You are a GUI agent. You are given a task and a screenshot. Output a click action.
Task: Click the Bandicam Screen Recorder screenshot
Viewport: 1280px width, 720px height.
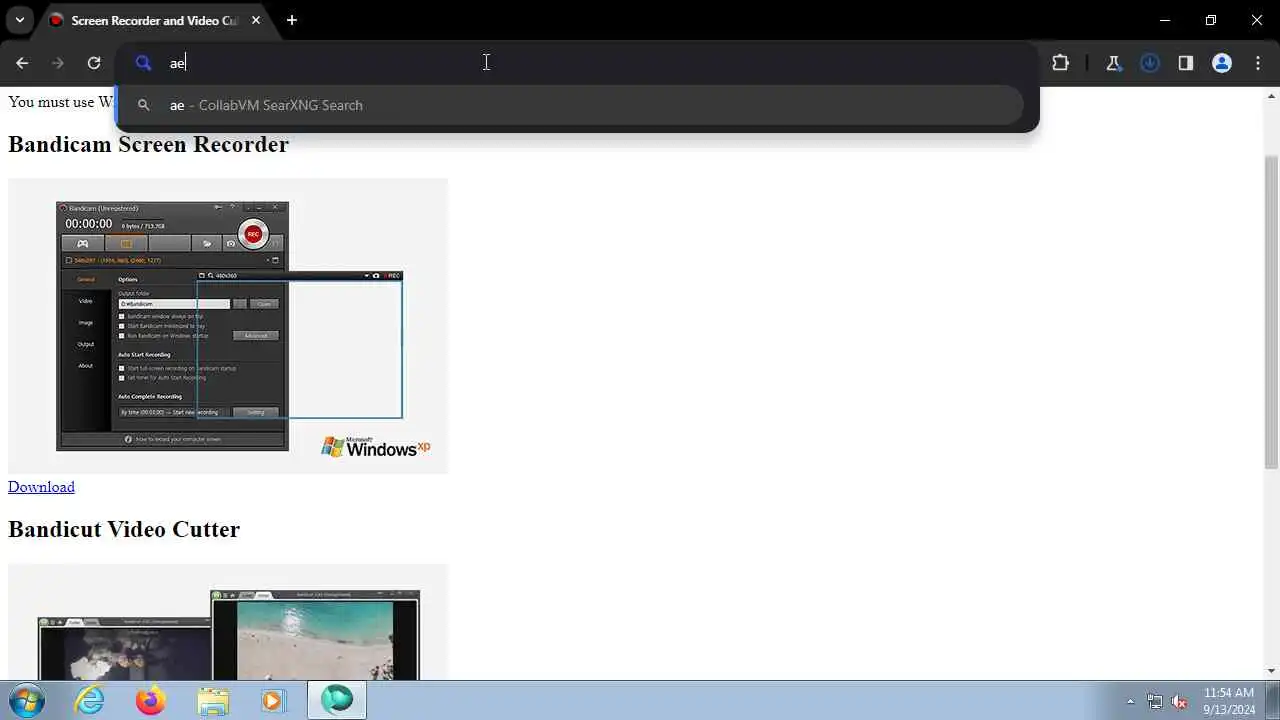(228, 326)
